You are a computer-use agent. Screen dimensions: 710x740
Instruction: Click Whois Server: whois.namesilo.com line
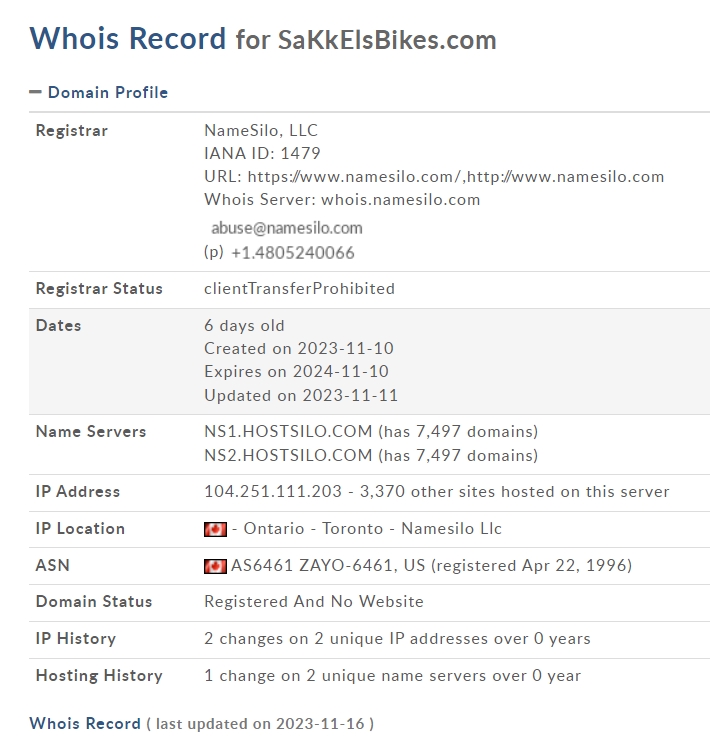click(x=342, y=200)
